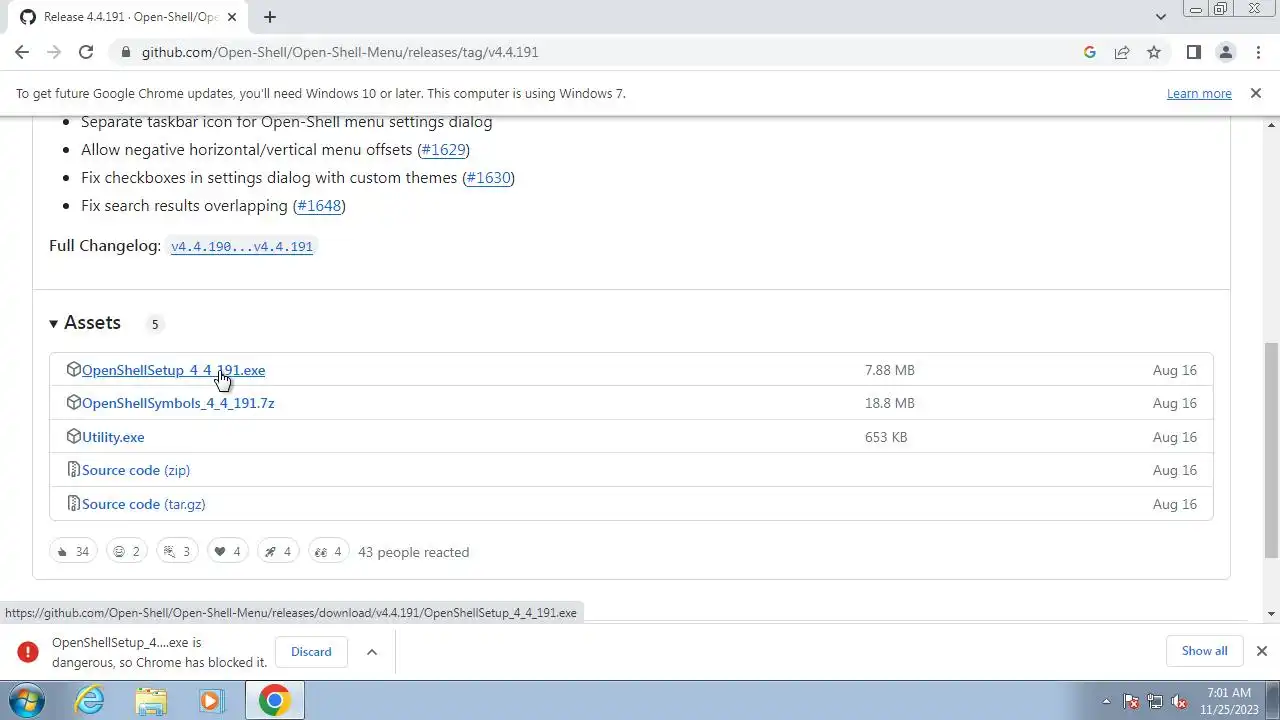Screen dimensions: 1280x720
Task: Go back to the previous page
Action: click(x=22, y=52)
